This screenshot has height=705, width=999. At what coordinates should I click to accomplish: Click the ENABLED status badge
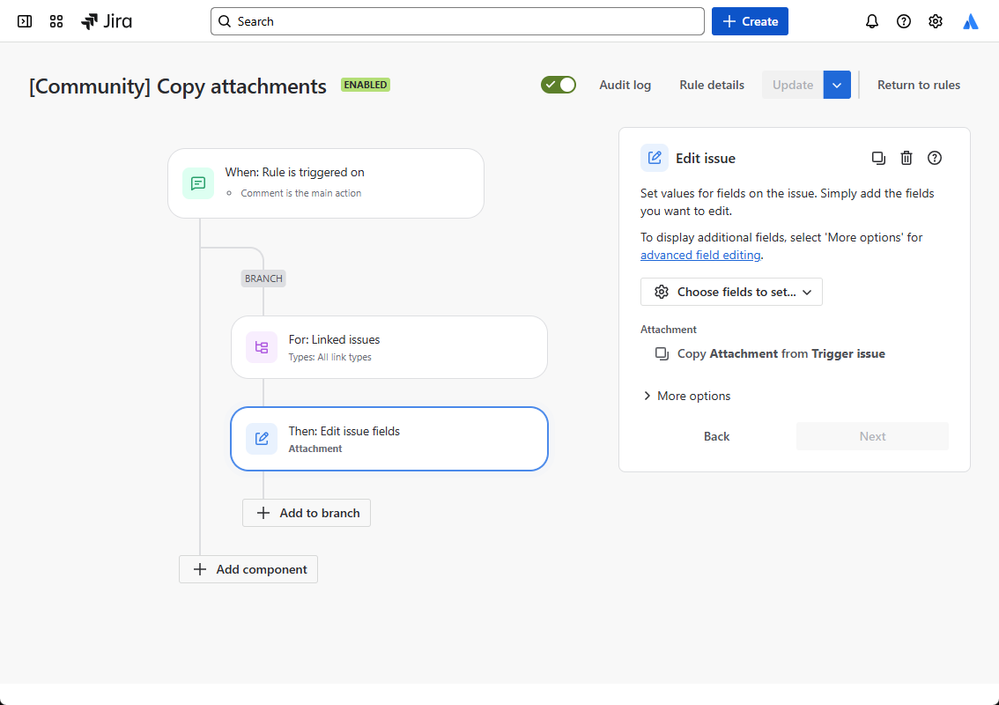[365, 85]
